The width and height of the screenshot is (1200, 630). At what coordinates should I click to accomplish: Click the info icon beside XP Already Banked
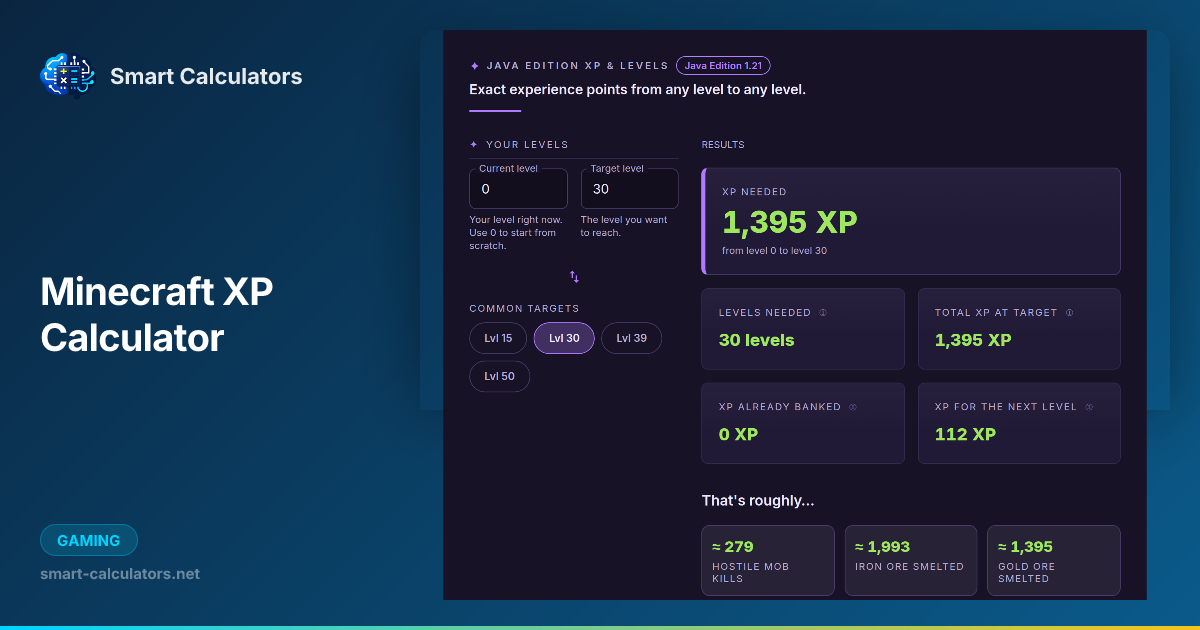click(853, 407)
